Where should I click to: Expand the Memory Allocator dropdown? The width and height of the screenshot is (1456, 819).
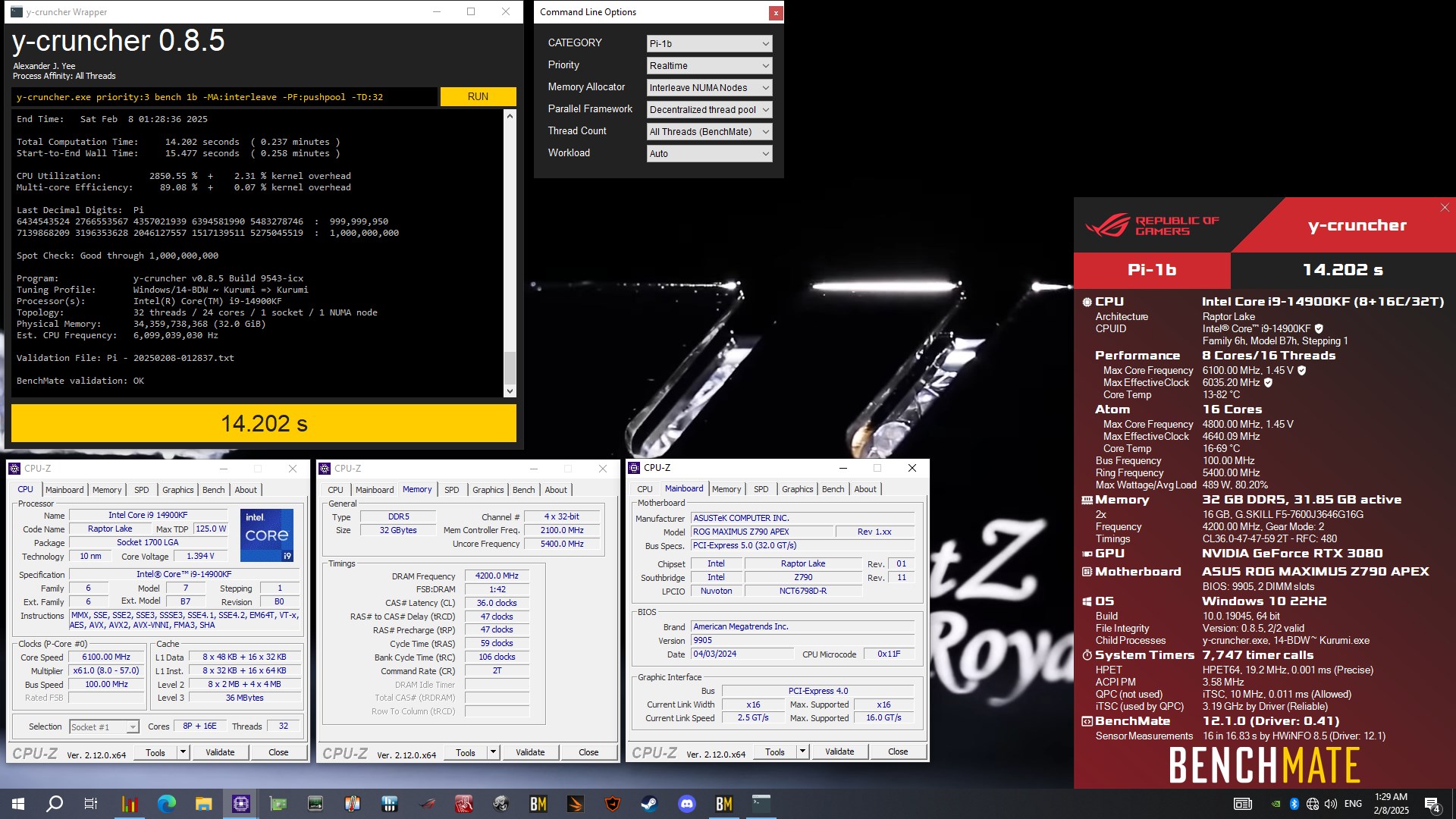[x=709, y=88]
